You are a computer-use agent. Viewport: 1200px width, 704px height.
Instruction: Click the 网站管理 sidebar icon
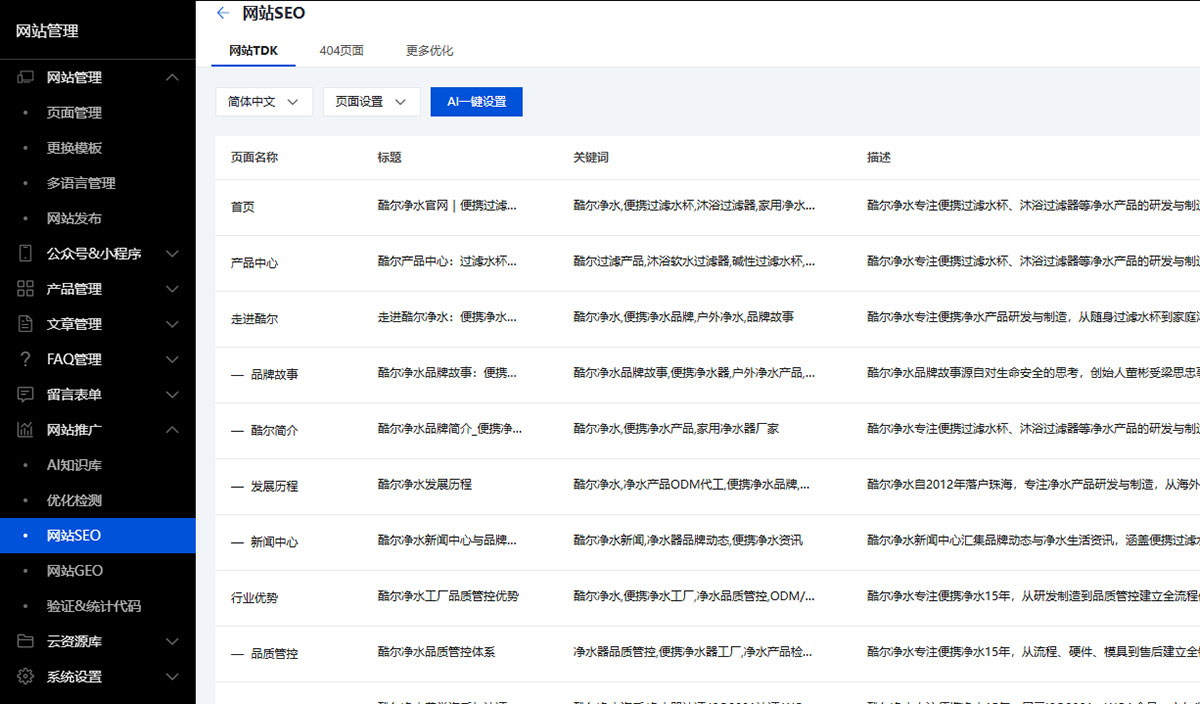click(x=26, y=77)
